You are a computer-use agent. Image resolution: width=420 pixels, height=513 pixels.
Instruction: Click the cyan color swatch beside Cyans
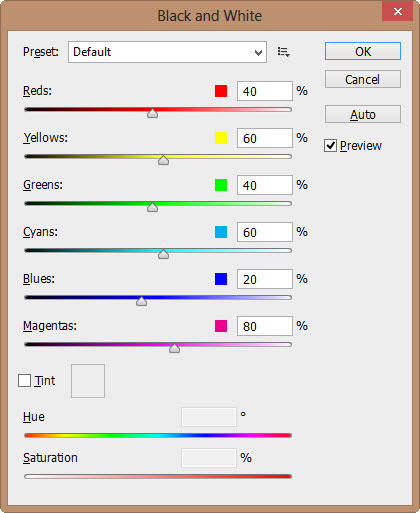pyautogui.click(x=221, y=232)
